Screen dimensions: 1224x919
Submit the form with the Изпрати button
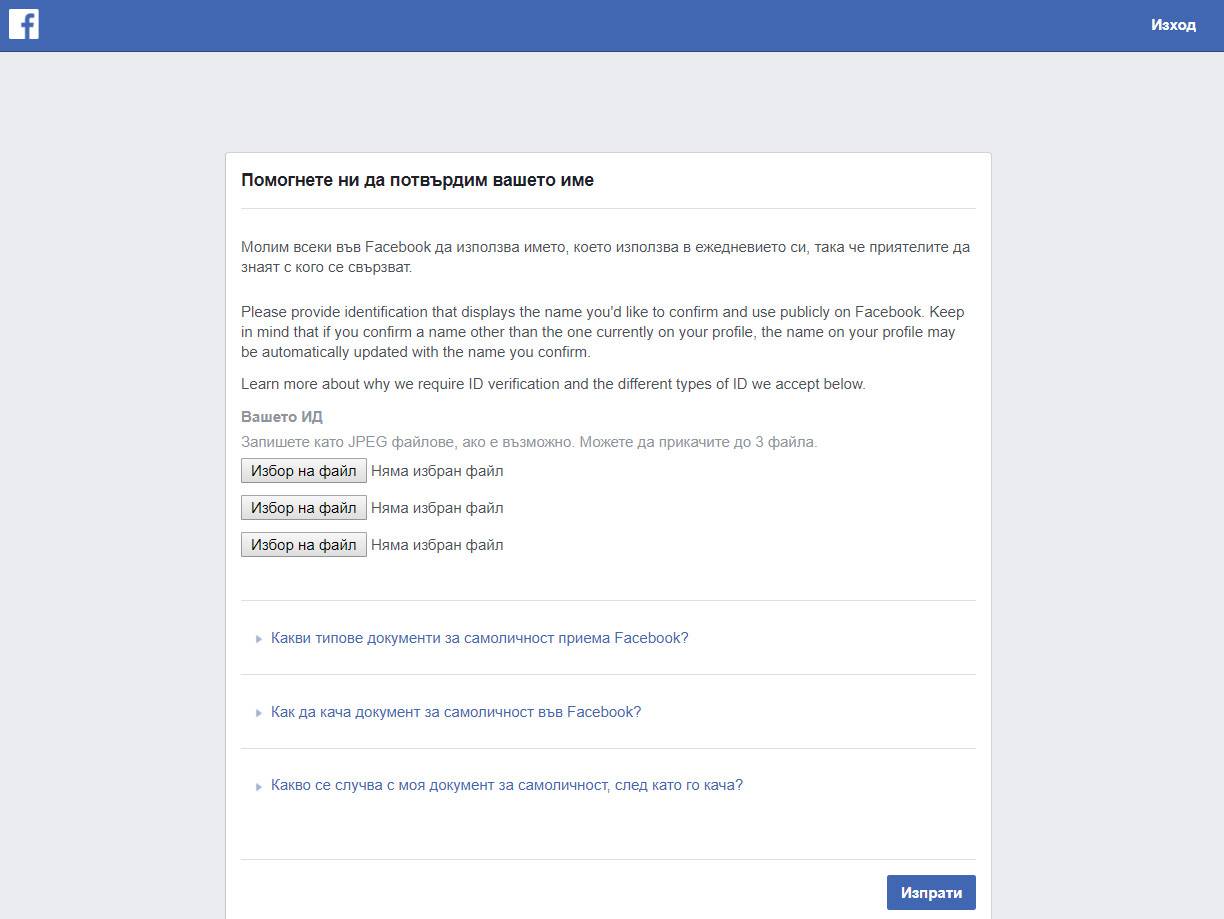(931, 893)
